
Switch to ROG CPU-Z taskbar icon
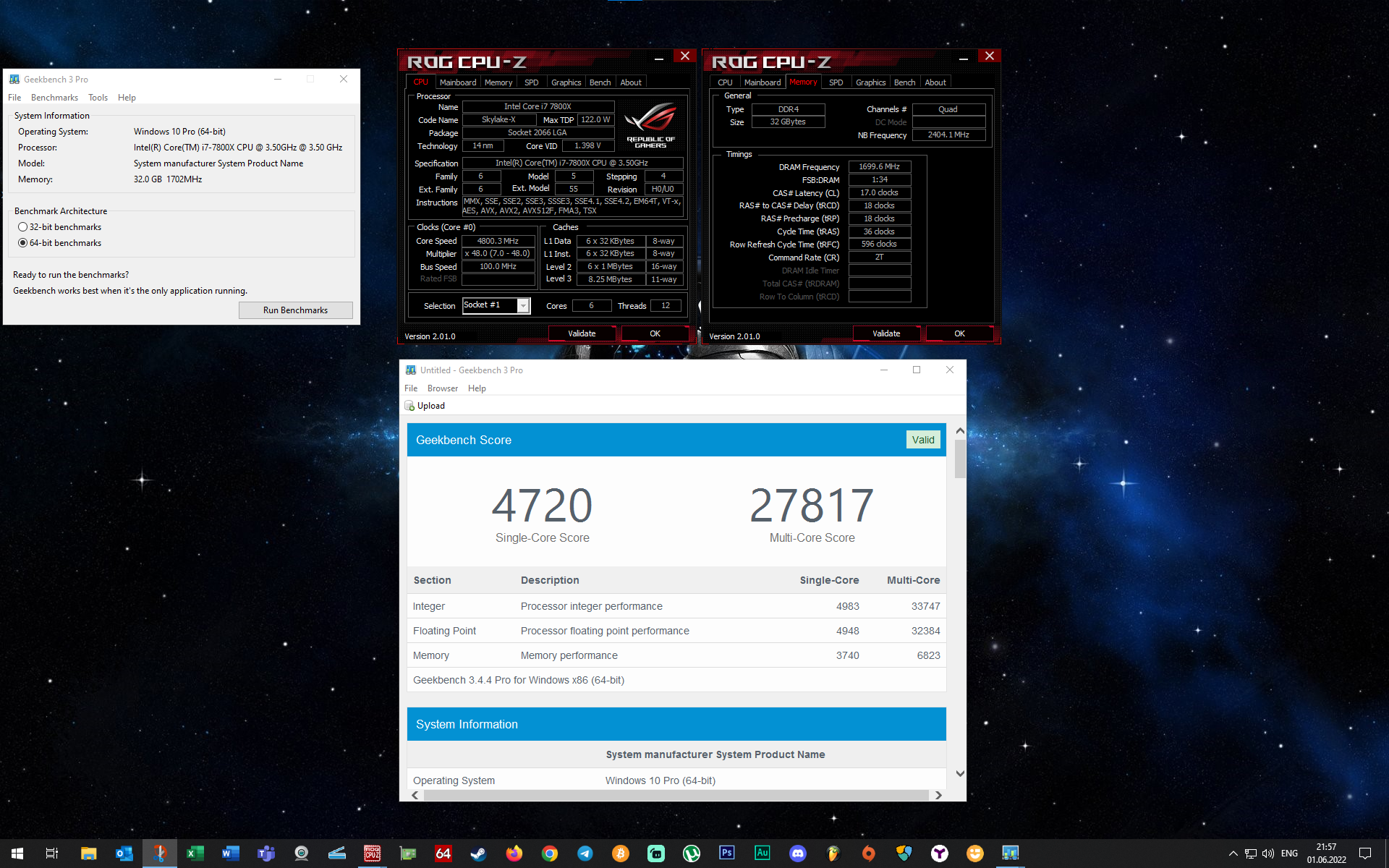(372, 854)
